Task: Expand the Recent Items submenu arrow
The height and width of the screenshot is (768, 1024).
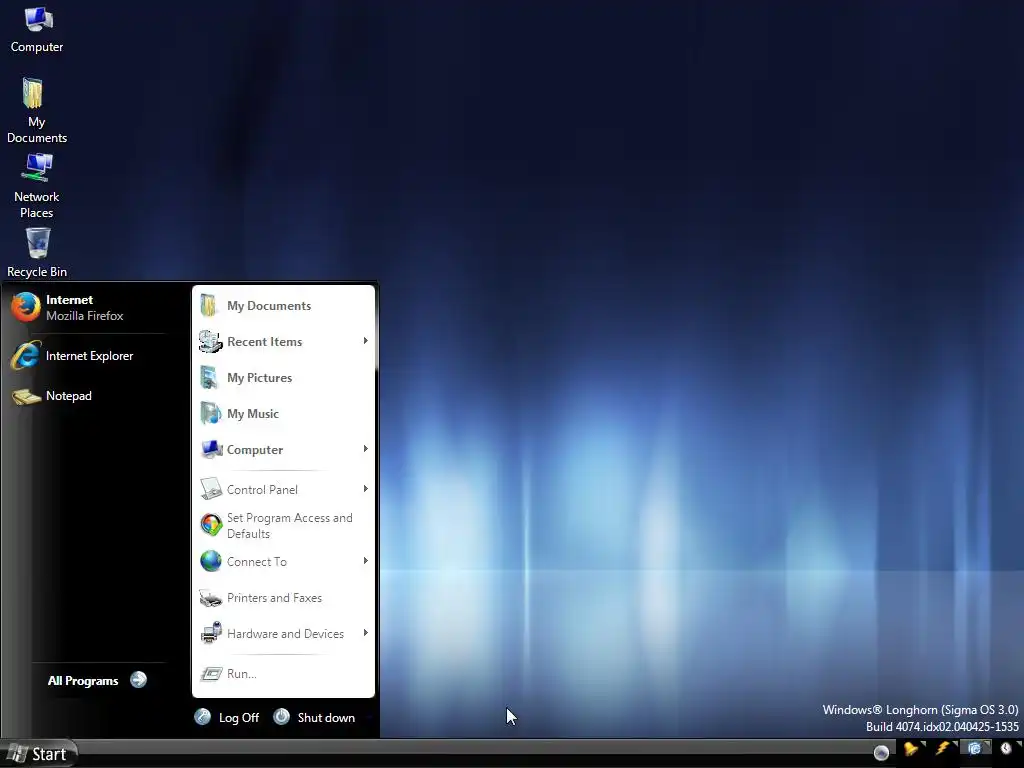Action: (x=365, y=341)
